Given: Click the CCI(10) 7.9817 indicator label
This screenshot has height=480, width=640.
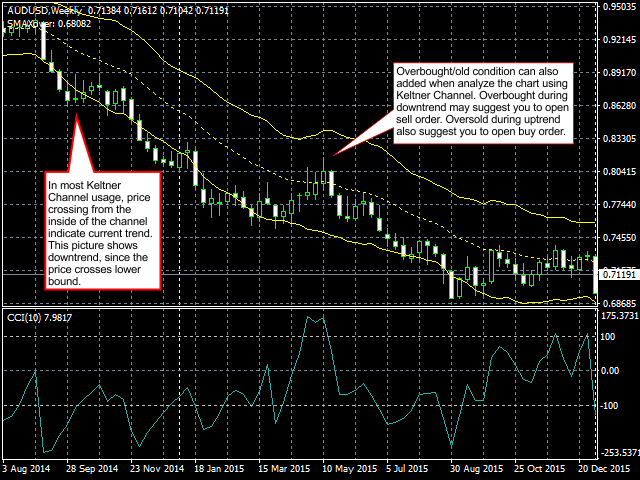Looking at the screenshot, I should point(40,318).
